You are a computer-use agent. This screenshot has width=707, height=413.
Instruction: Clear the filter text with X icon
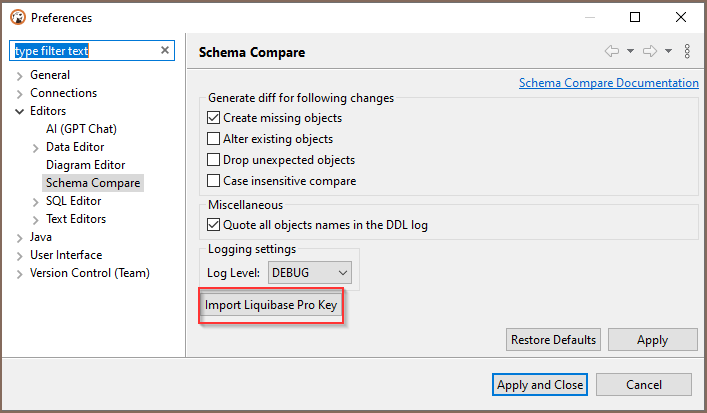[165, 50]
